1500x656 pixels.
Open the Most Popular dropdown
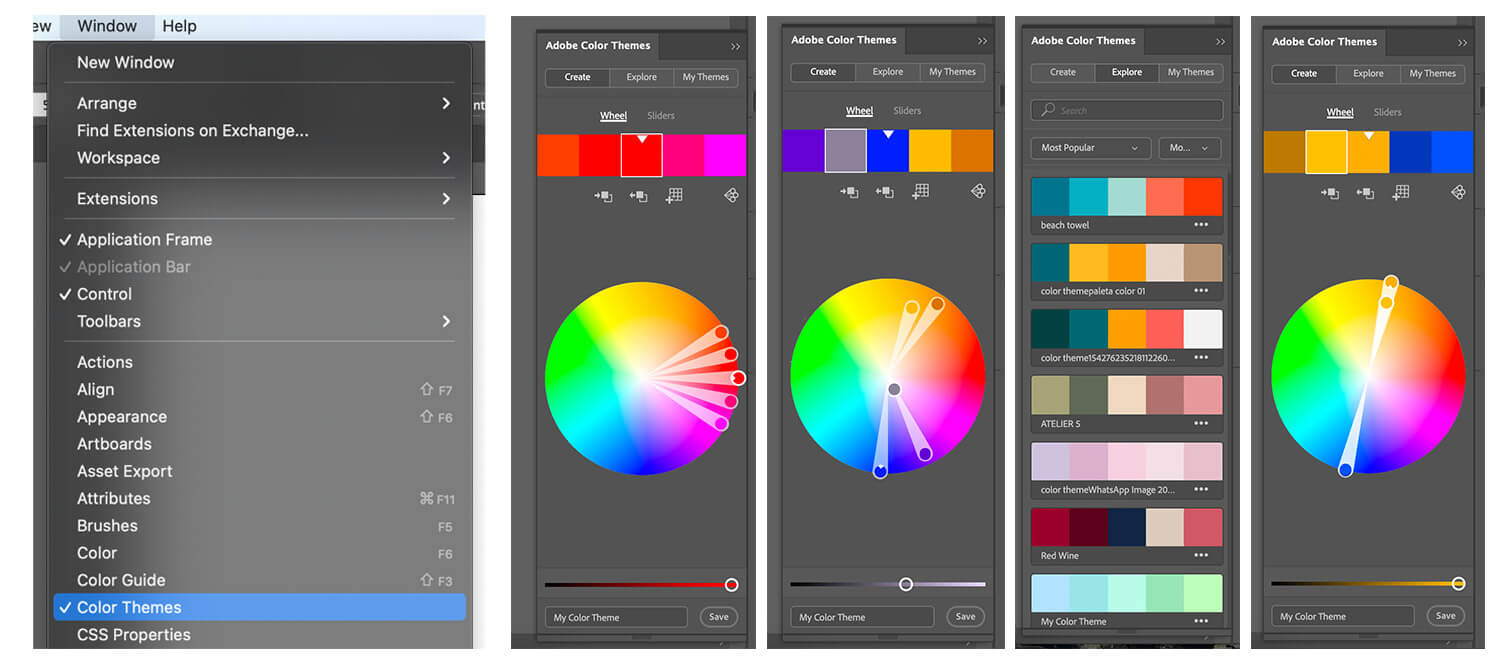[1089, 148]
